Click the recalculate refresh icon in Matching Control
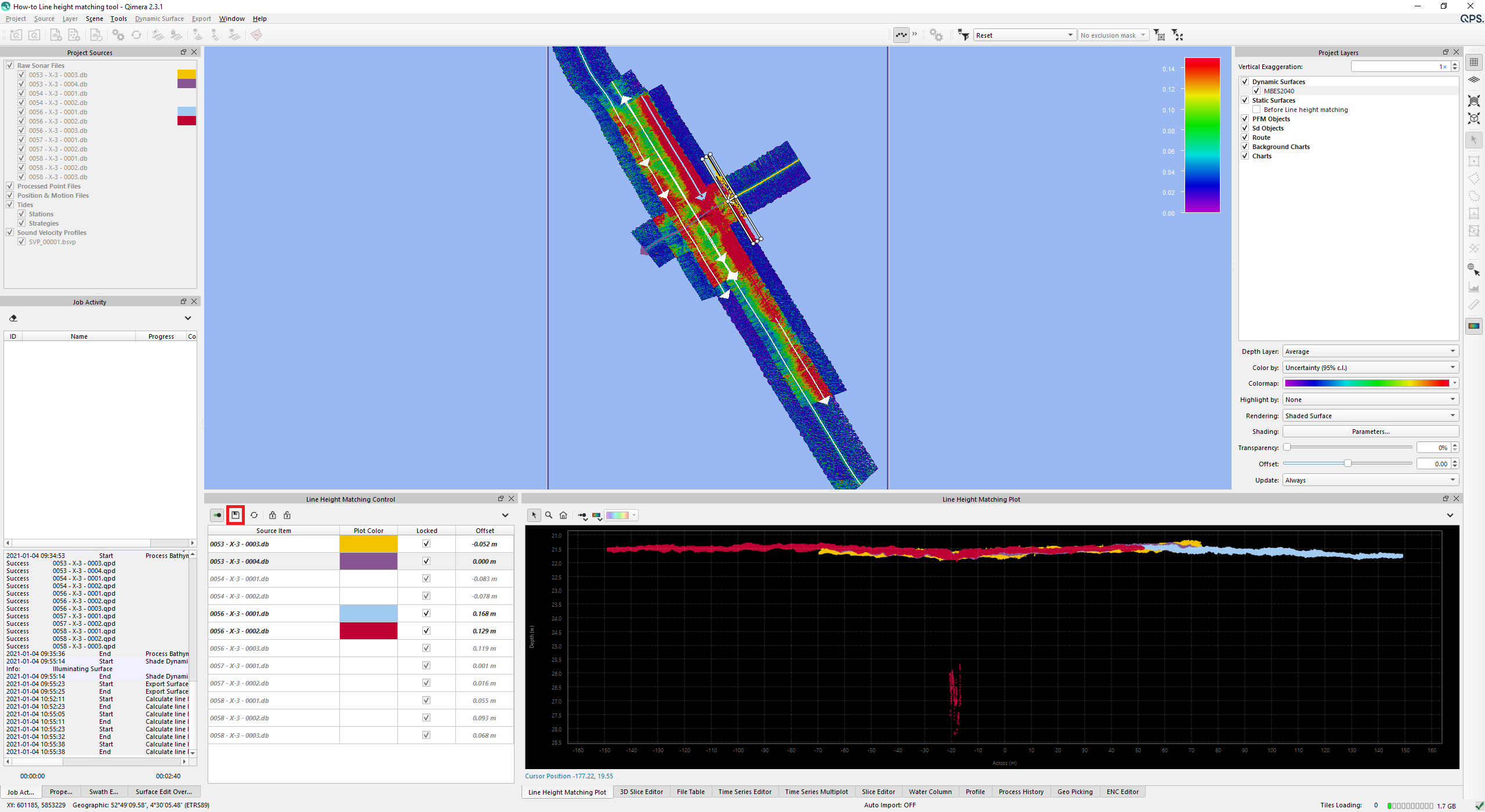 click(254, 515)
